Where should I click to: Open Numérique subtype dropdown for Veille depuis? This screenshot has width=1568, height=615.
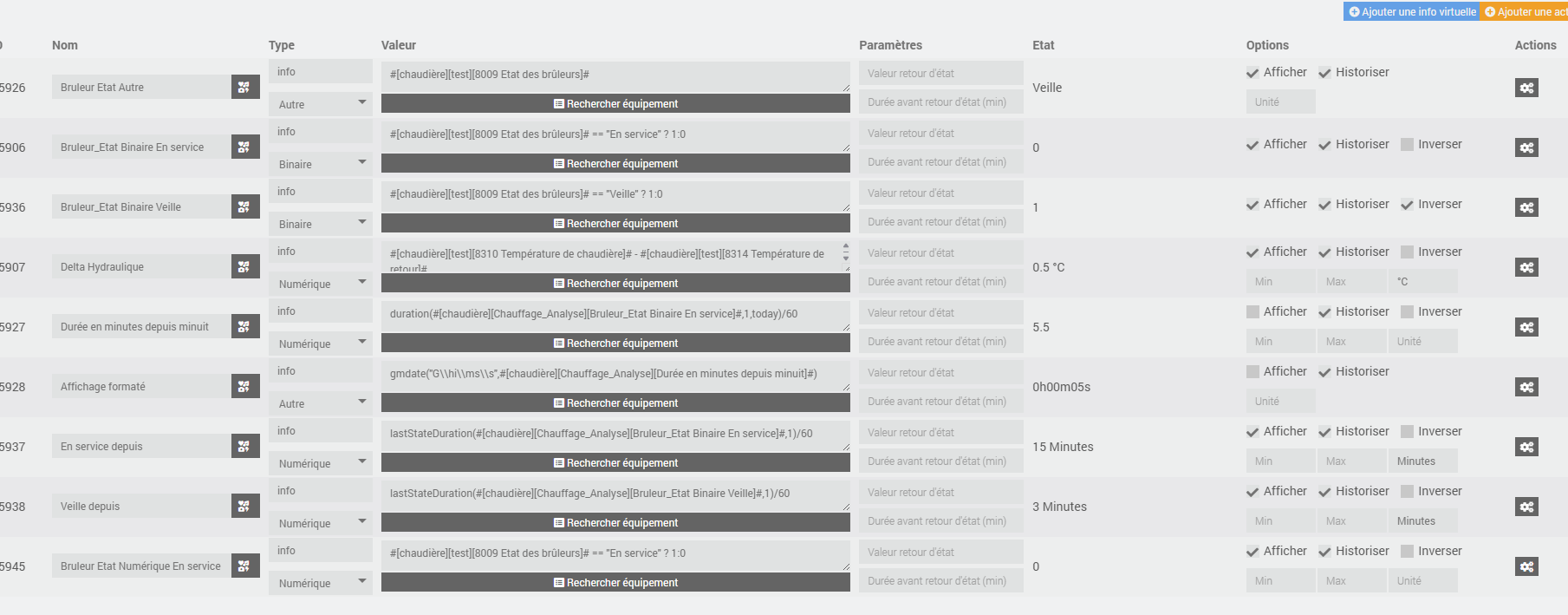(321, 523)
